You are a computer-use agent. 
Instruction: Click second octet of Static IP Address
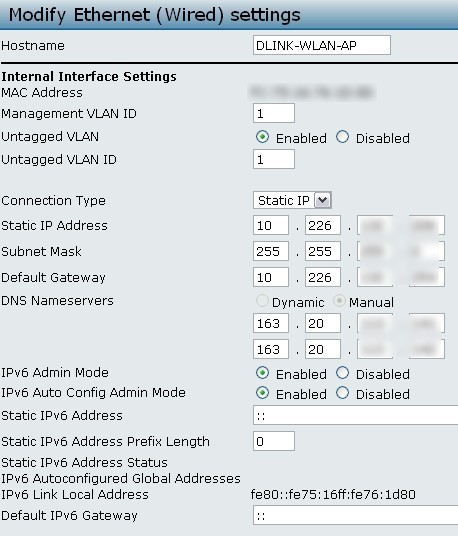coord(323,225)
